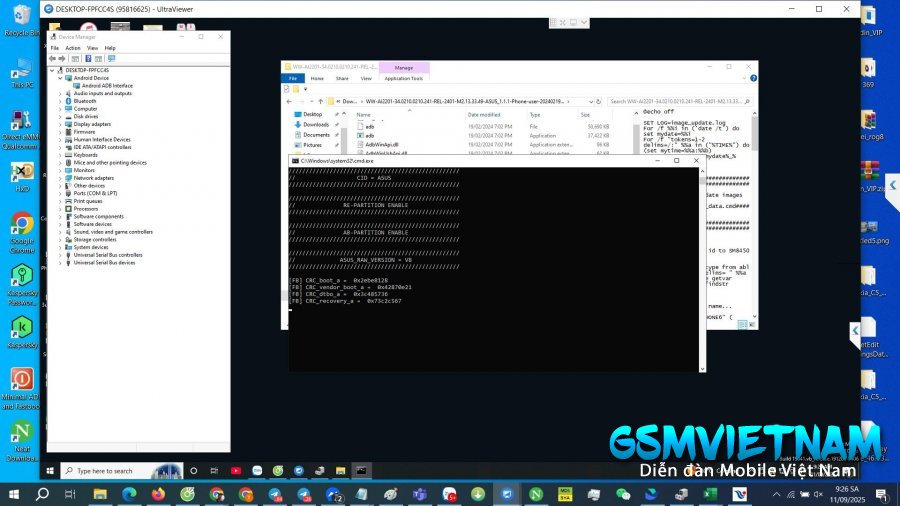
Task: Click WeChat icon in host taskbar
Action: pos(623,494)
